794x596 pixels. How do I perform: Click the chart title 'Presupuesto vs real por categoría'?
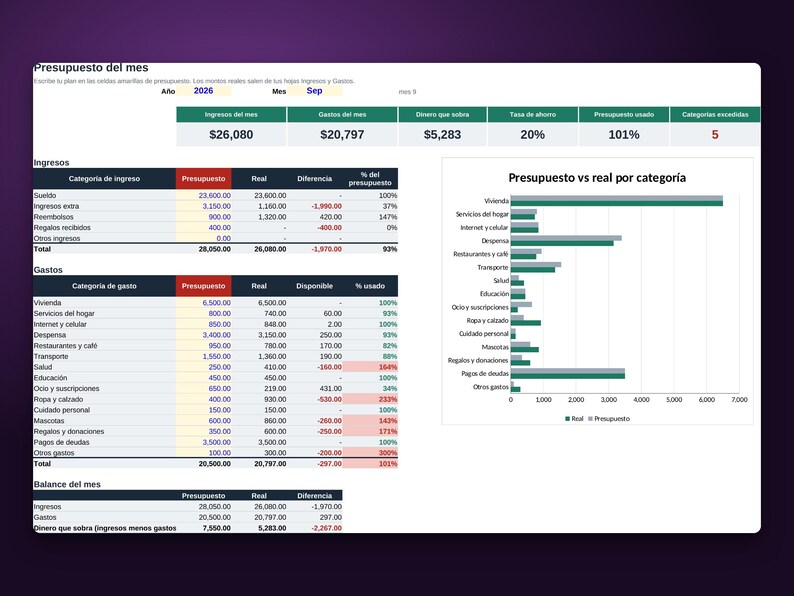pyautogui.click(x=597, y=178)
